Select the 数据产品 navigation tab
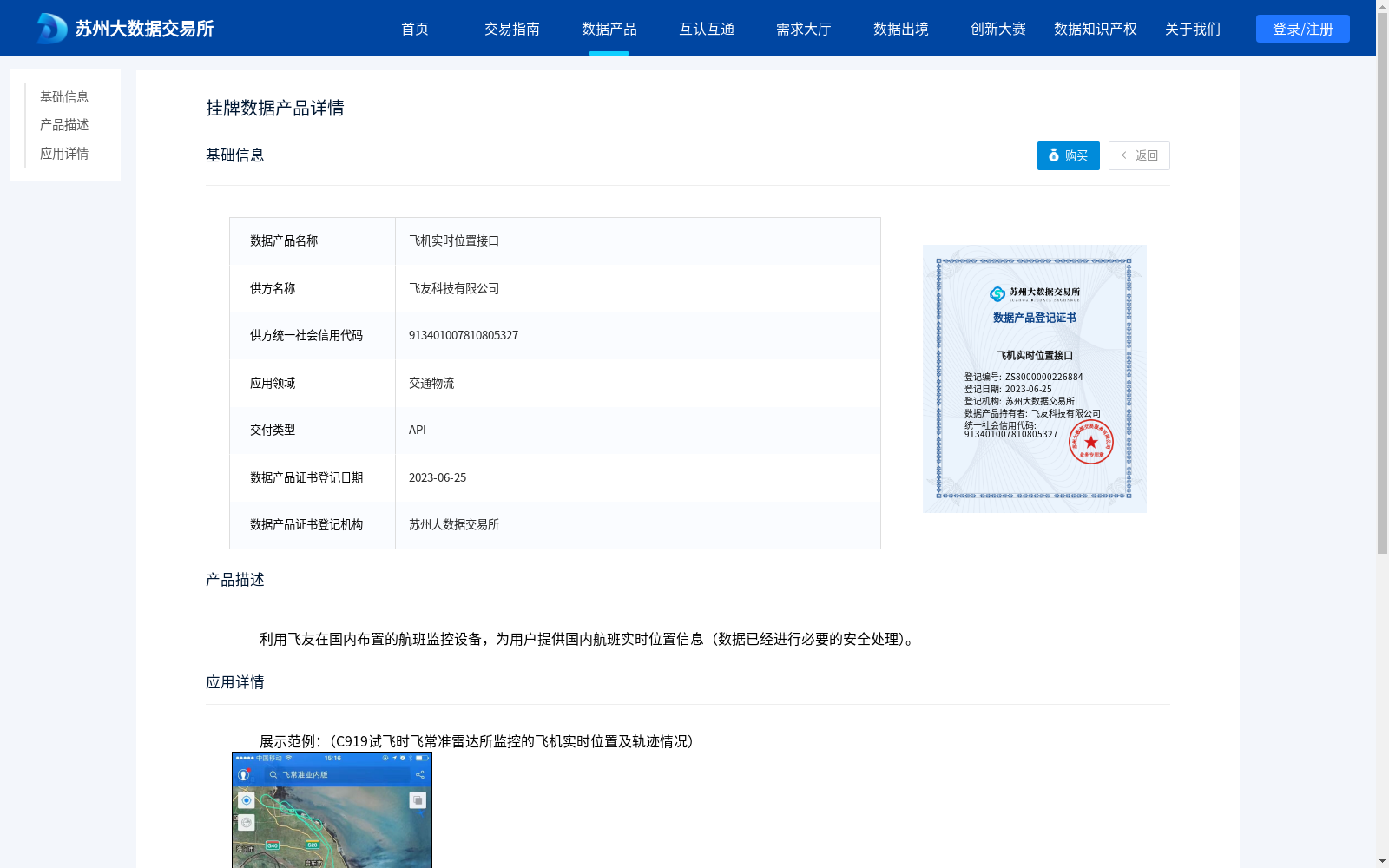The height and width of the screenshot is (868, 1389). click(x=609, y=29)
